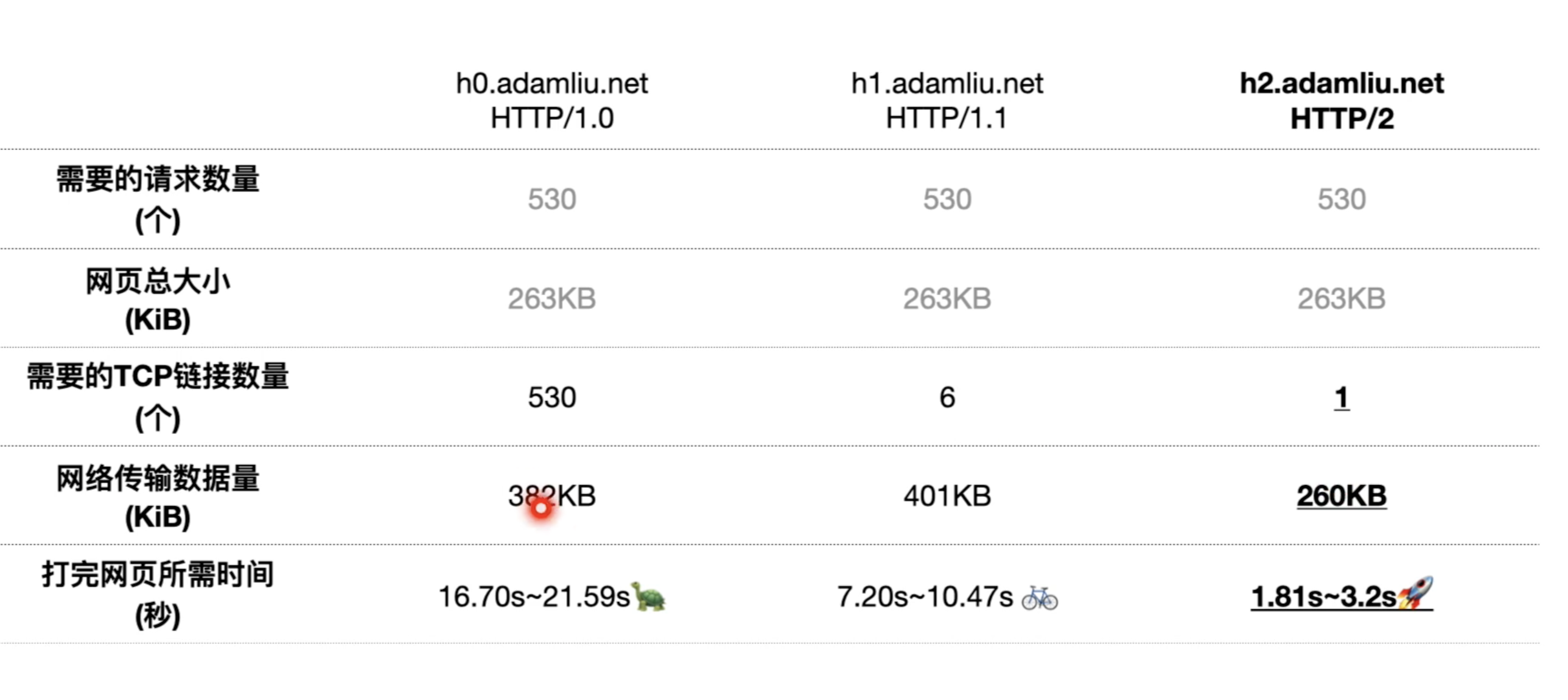Select the bold h2.adamliu.net HTTP/2 header
The height and width of the screenshot is (700, 1568).
tap(1342, 100)
